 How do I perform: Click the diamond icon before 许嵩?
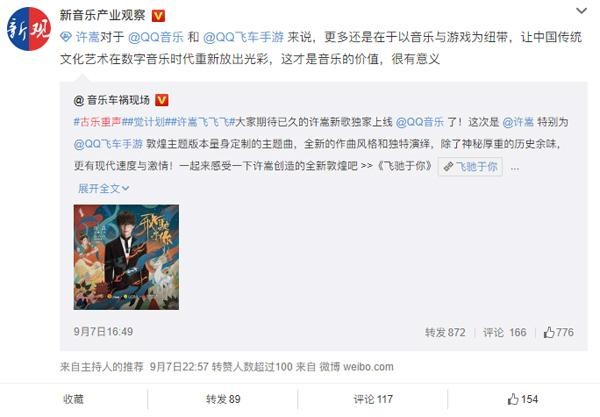click(x=66, y=37)
